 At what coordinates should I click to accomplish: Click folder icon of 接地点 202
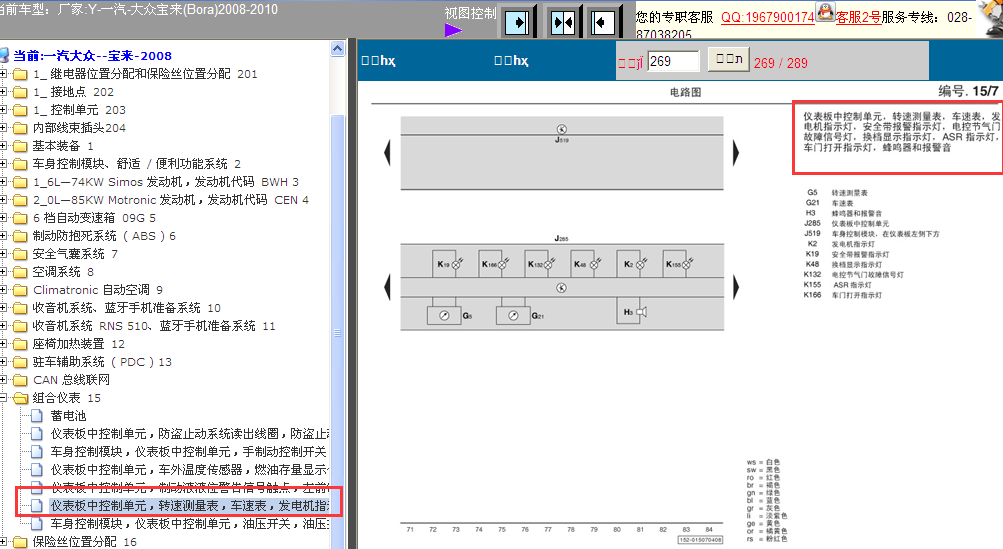click(20, 92)
